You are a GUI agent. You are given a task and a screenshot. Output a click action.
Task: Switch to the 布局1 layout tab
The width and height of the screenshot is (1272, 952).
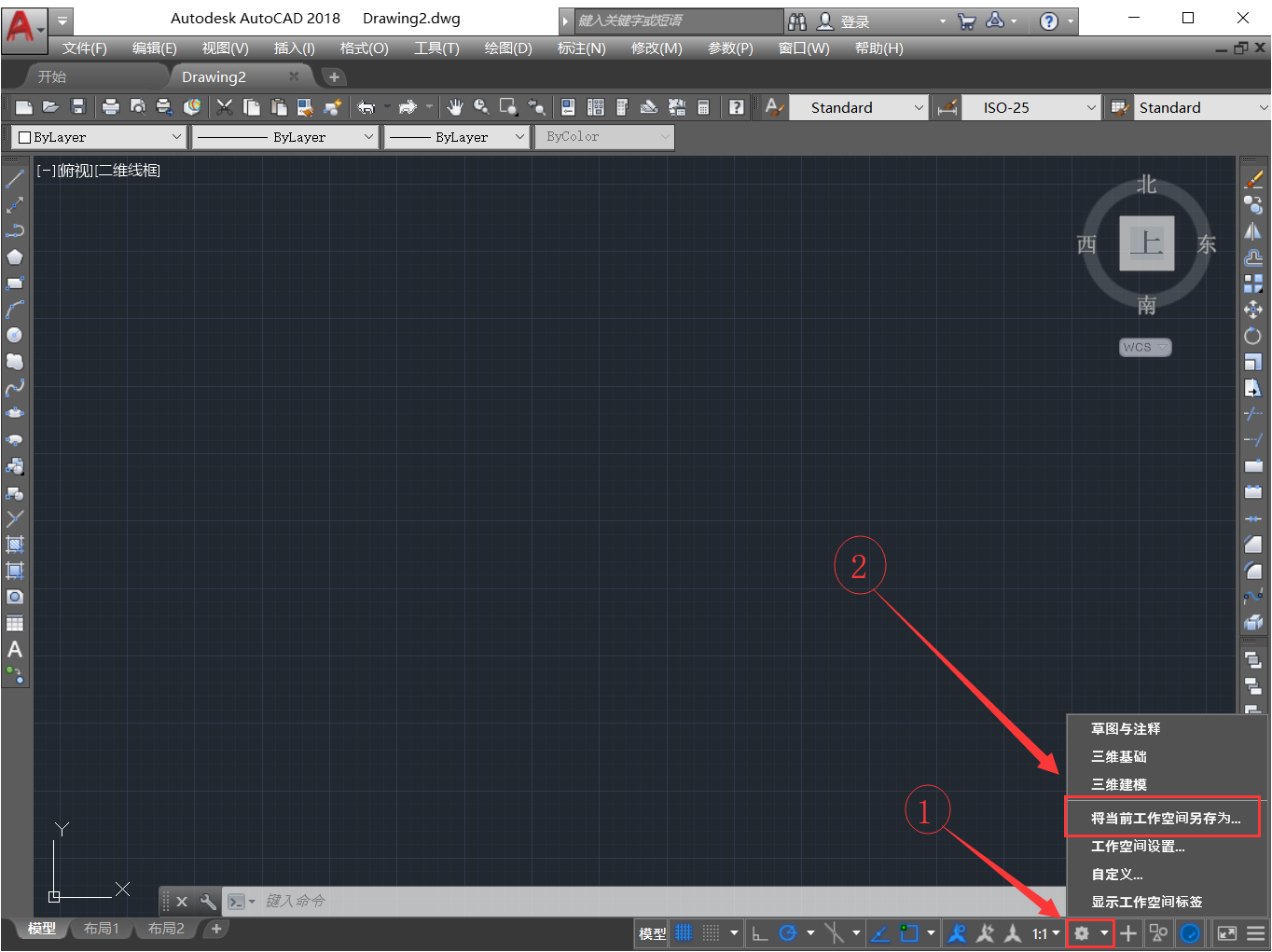tap(101, 928)
